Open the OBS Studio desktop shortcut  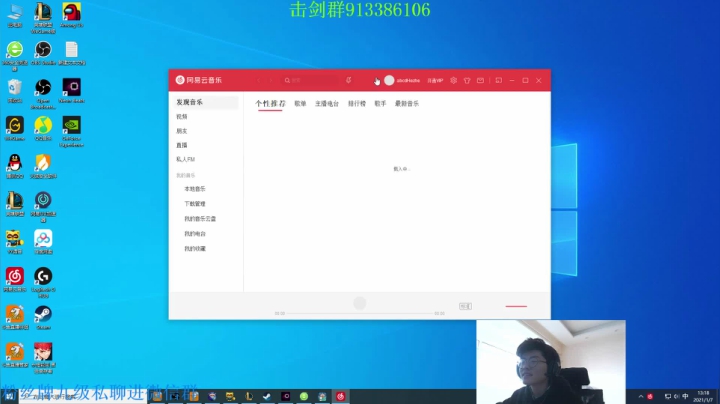[x=43, y=53]
